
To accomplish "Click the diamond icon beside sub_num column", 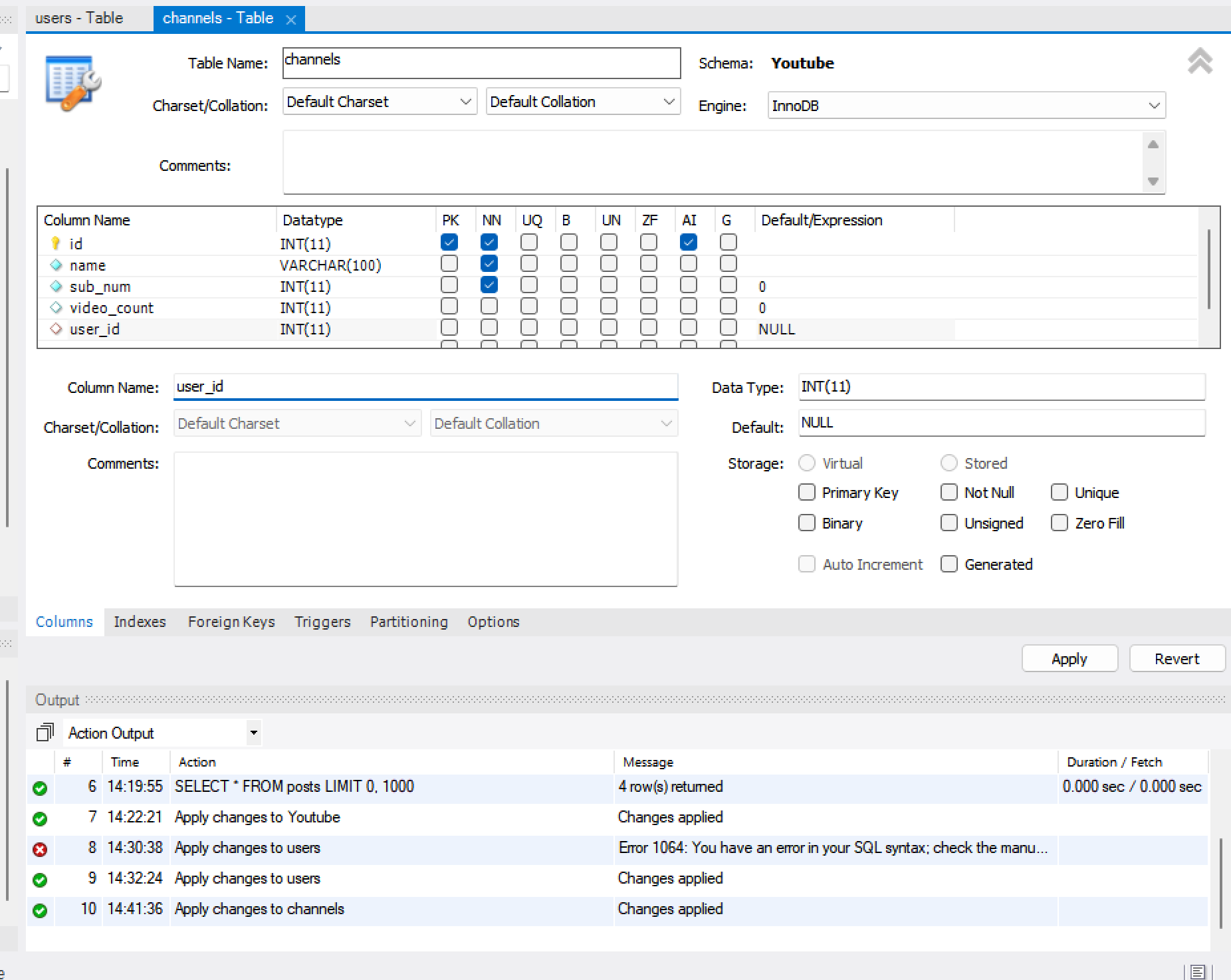I will click(x=56, y=286).
